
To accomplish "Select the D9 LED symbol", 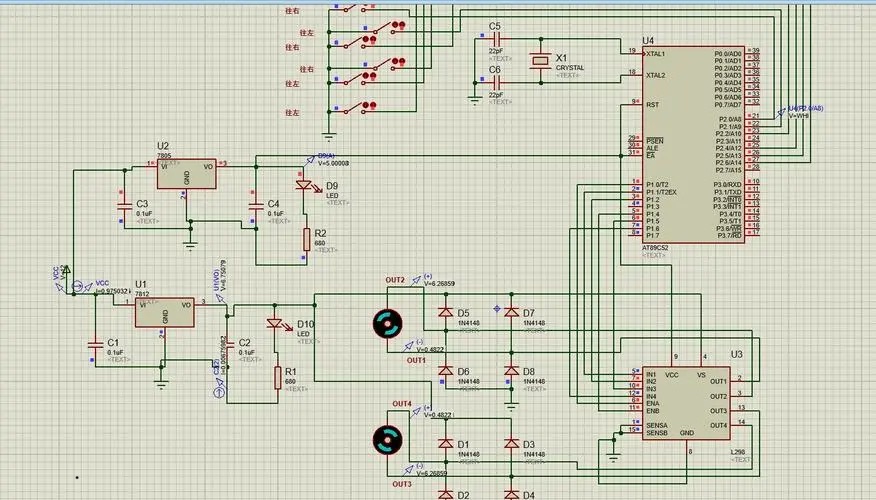I will pos(306,186).
